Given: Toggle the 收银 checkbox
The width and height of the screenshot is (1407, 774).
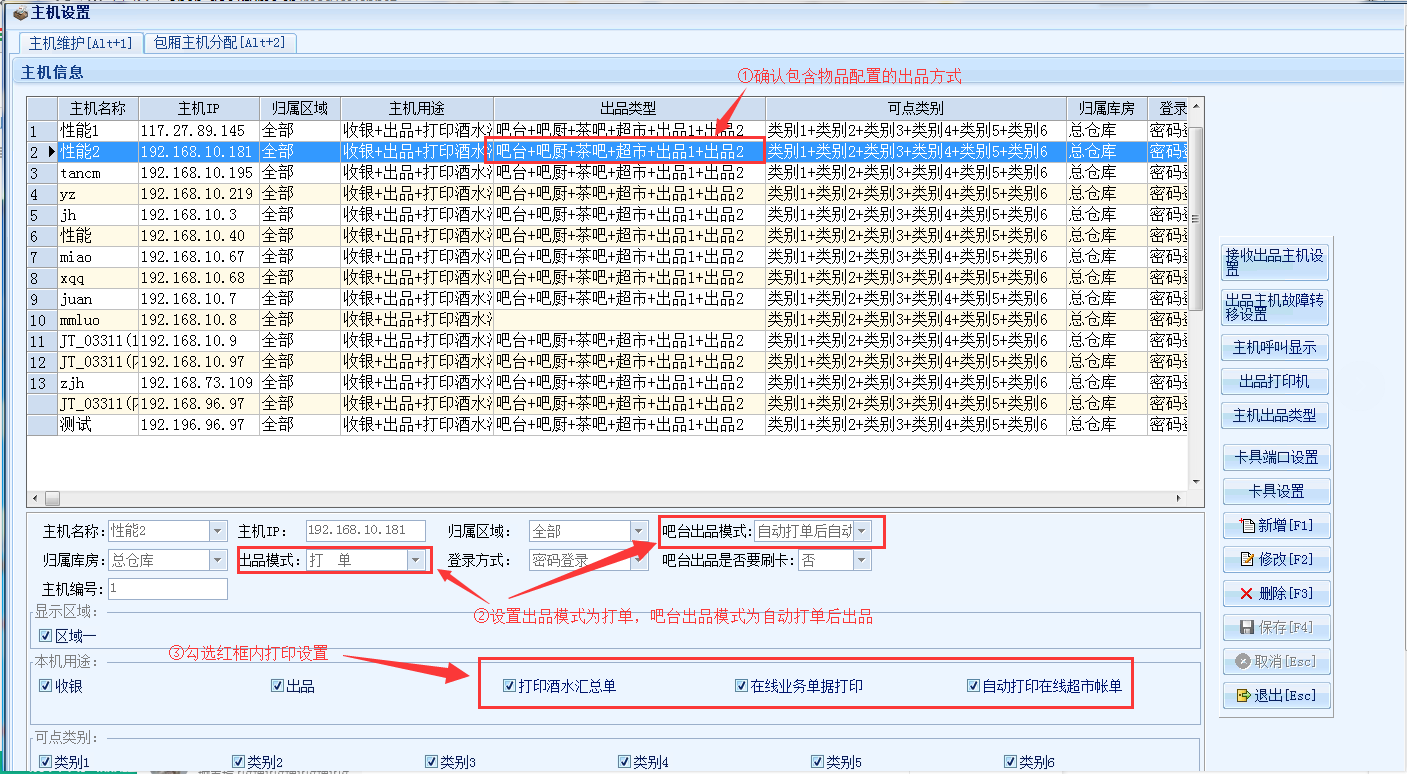Looking at the screenshot, I should [45, 686].
